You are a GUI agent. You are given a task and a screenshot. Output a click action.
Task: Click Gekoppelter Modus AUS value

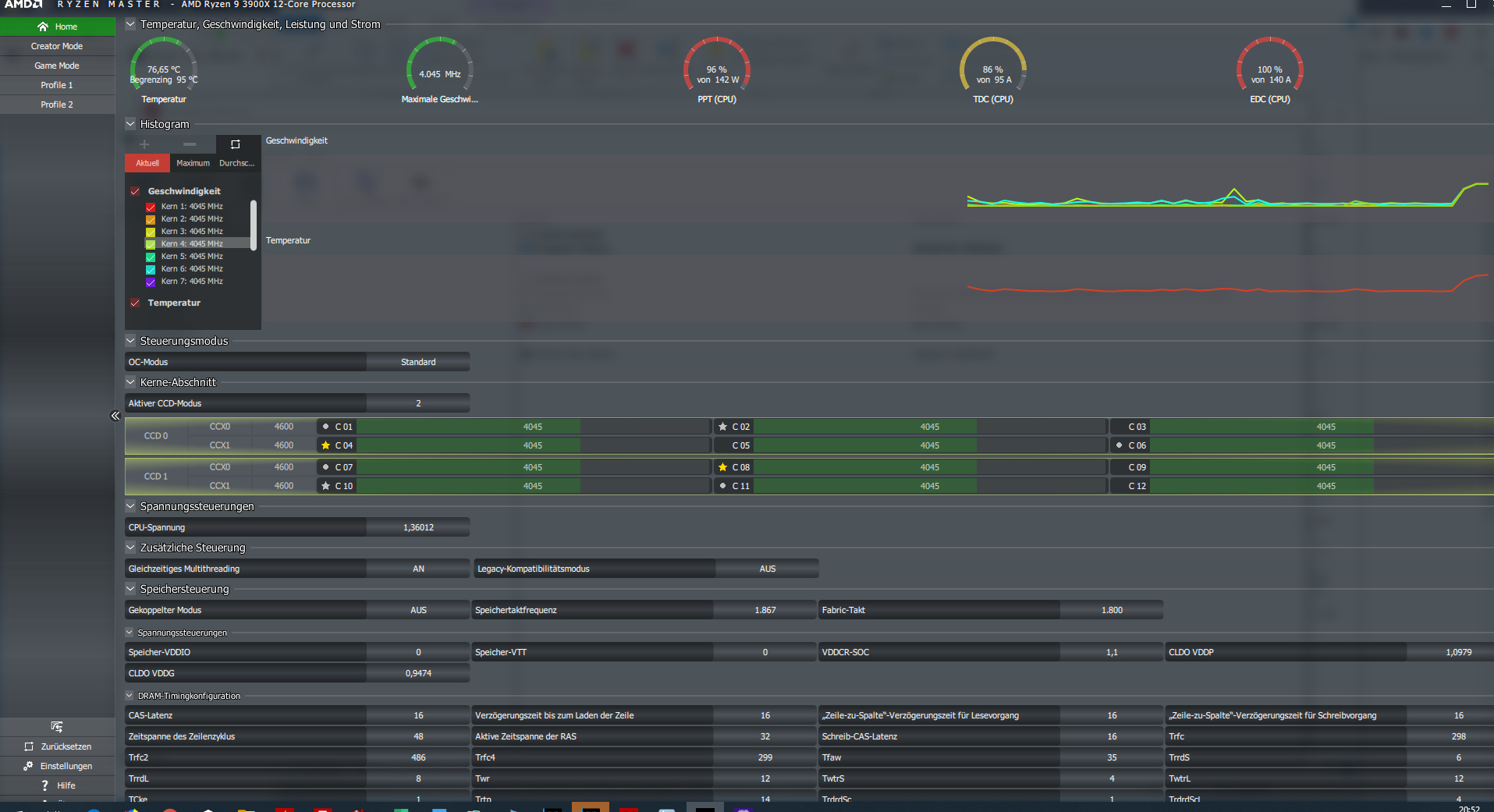(x=418, y=610)
